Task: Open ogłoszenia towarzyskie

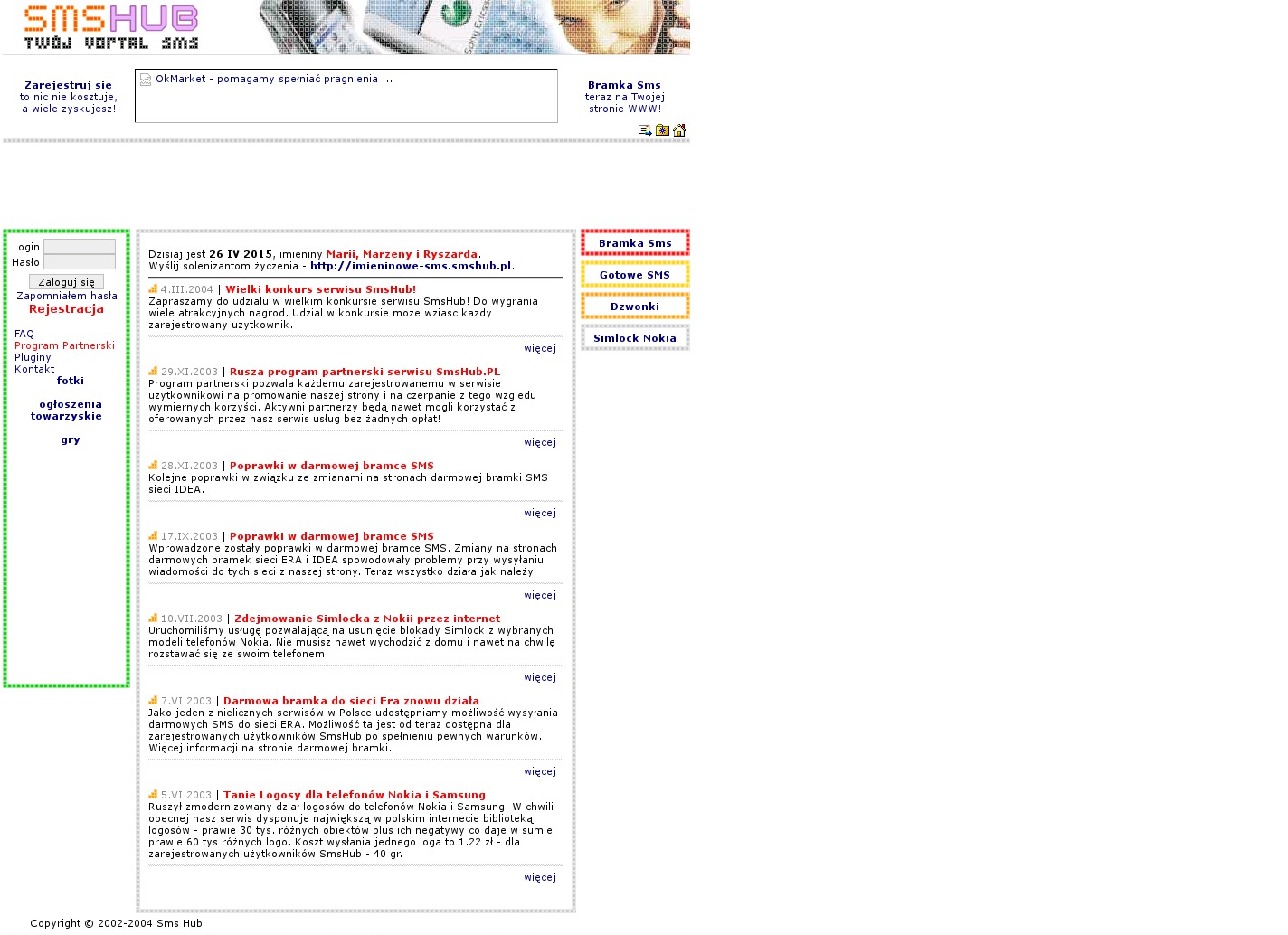Action: [x=67, y=411]
